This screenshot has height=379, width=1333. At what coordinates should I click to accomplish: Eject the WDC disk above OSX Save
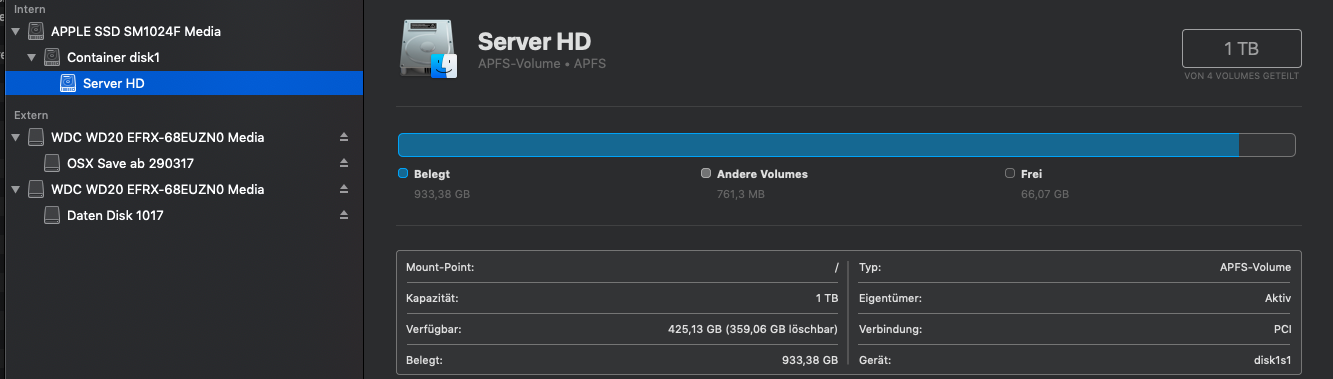344,137
